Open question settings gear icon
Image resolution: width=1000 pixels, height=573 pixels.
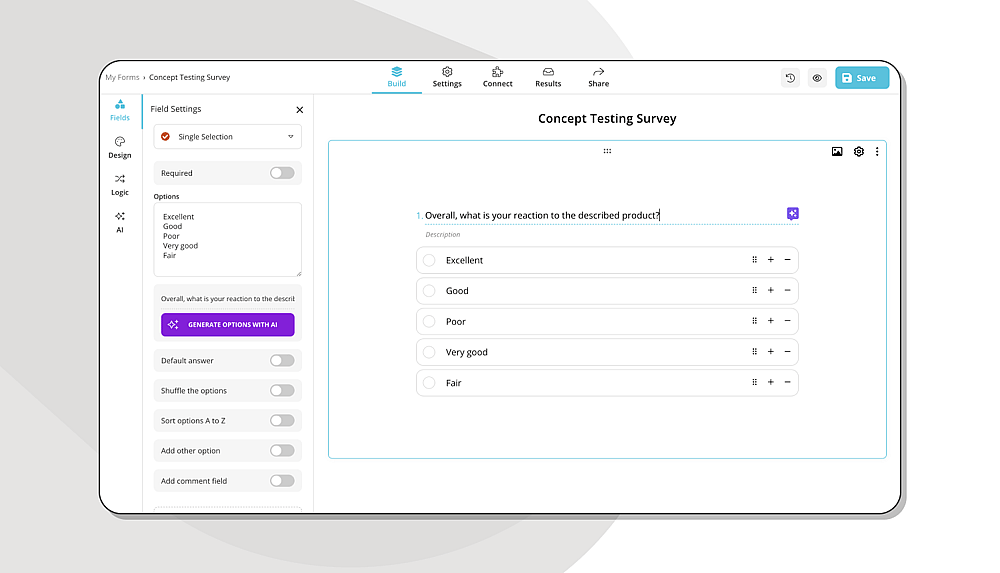click(858, 151)
